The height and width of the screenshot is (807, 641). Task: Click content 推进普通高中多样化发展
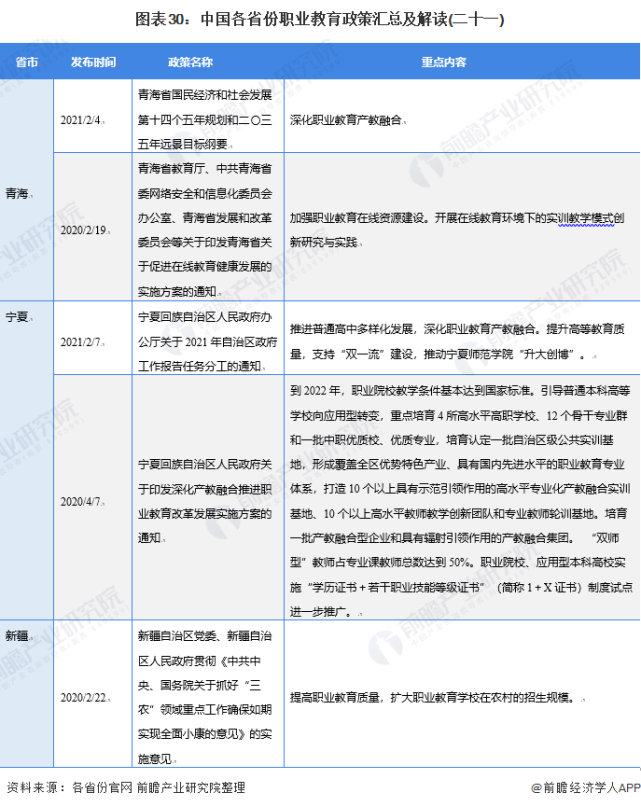[x=457, y=342]
